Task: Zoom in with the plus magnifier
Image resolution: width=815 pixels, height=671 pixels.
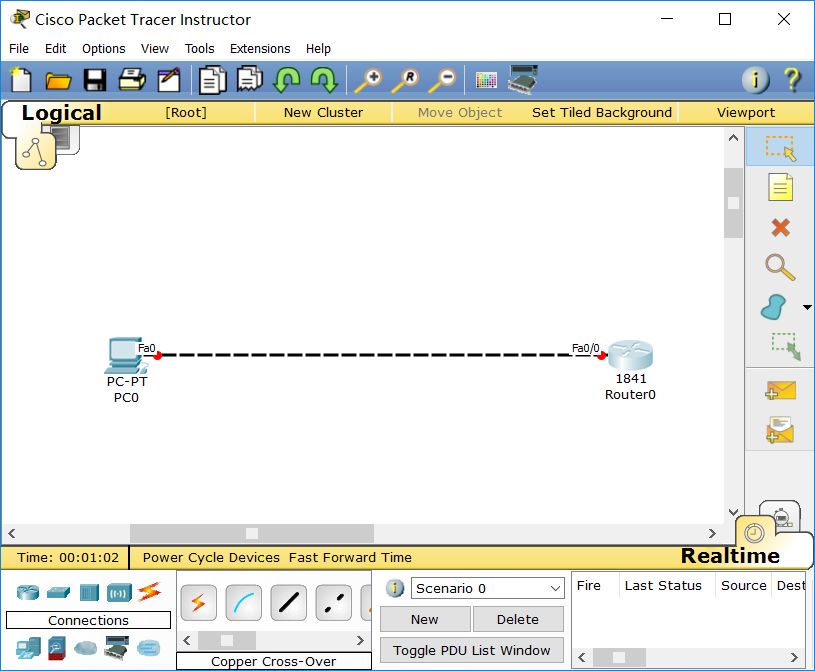Action: click(368, 80)
